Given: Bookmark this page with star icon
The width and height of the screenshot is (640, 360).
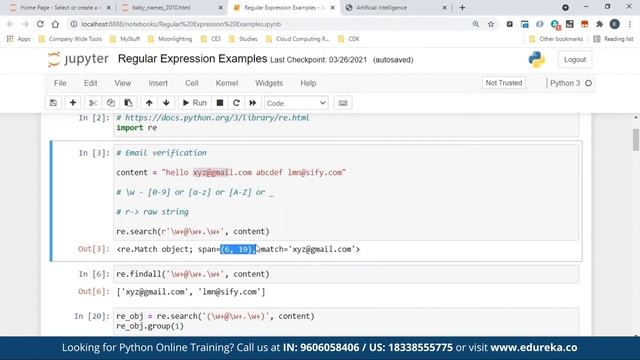Looking at the screenshot, I should tap(491, 24).
